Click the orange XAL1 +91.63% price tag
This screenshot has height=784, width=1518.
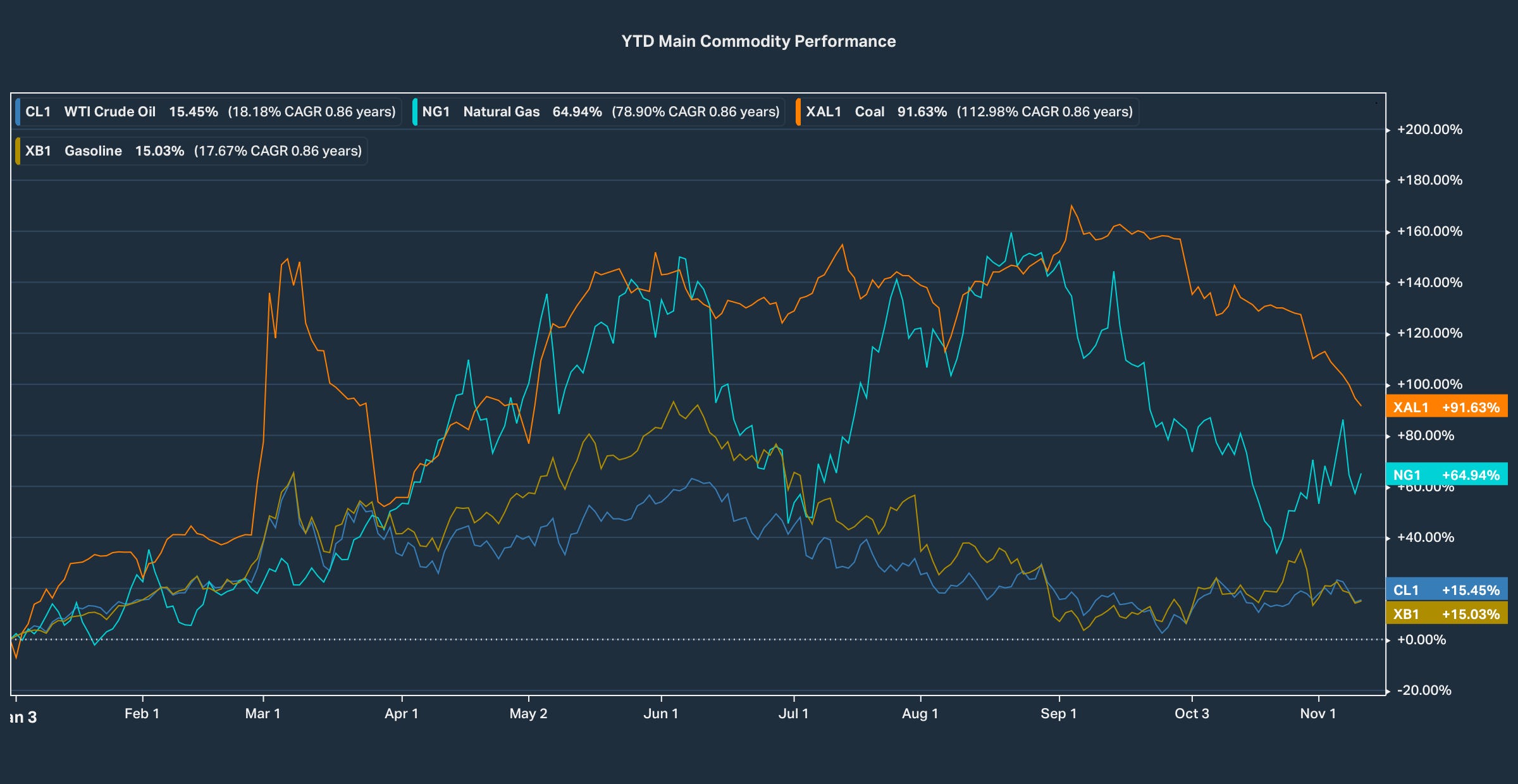point(1447,407)
